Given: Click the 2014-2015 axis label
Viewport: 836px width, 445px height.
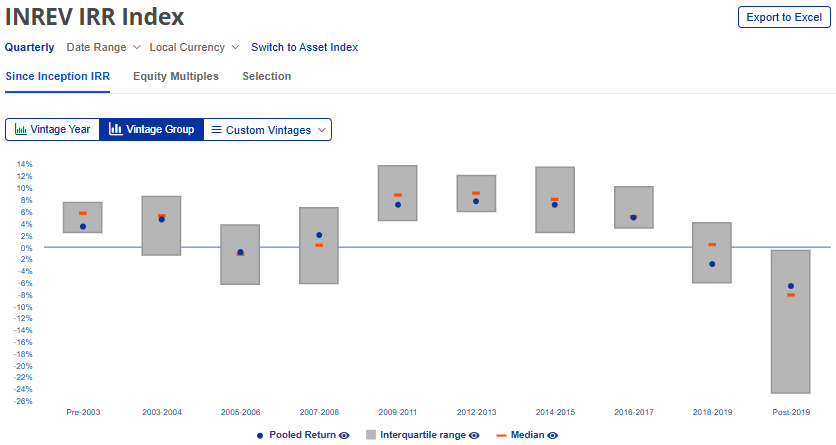Looking at the screenshot, I should pos(555,412).
